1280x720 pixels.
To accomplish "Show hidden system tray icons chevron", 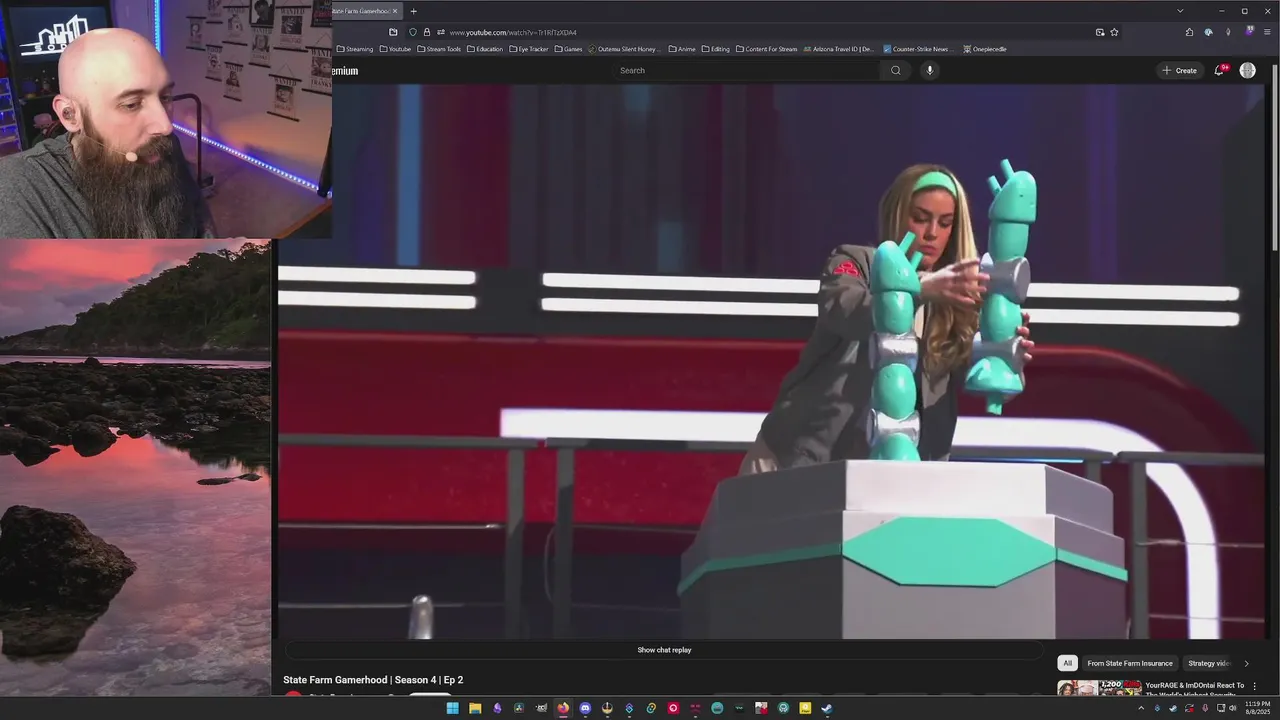I will point(1141,708).
